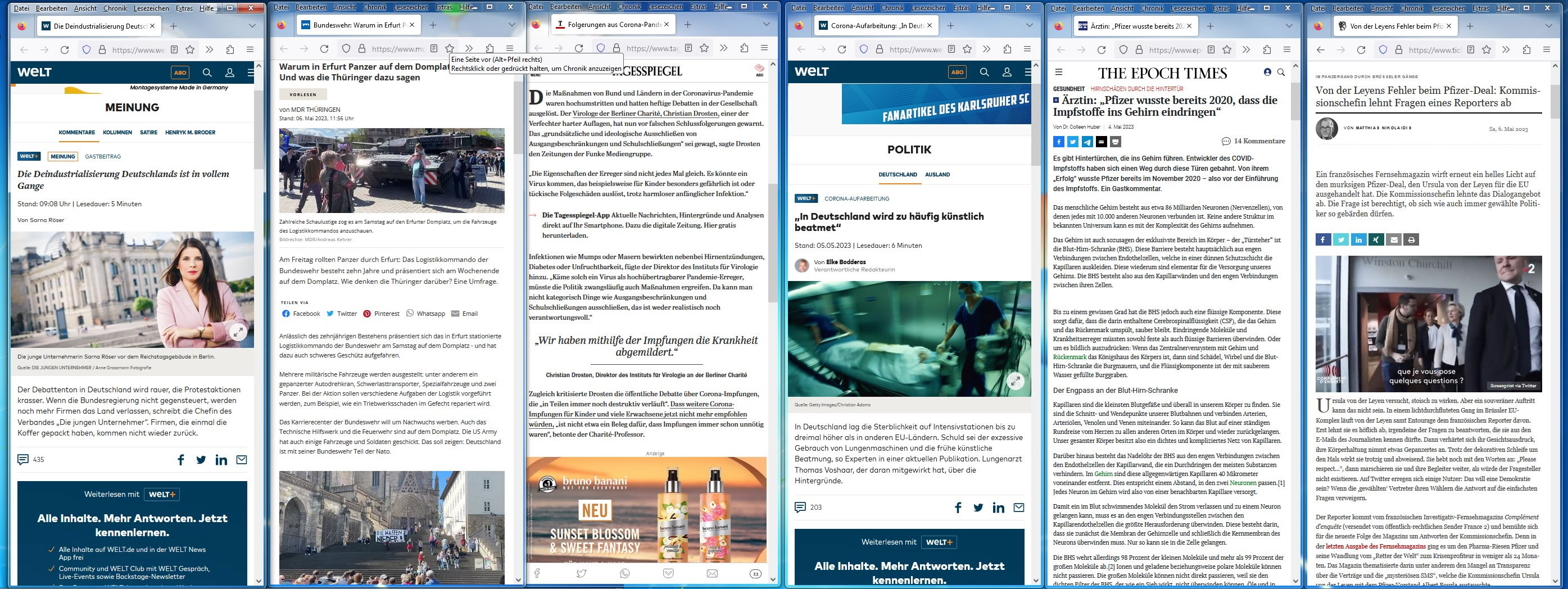
Task: Share Deindustrialisierung article on LinkedIn
Action: (x=221, y=460)
